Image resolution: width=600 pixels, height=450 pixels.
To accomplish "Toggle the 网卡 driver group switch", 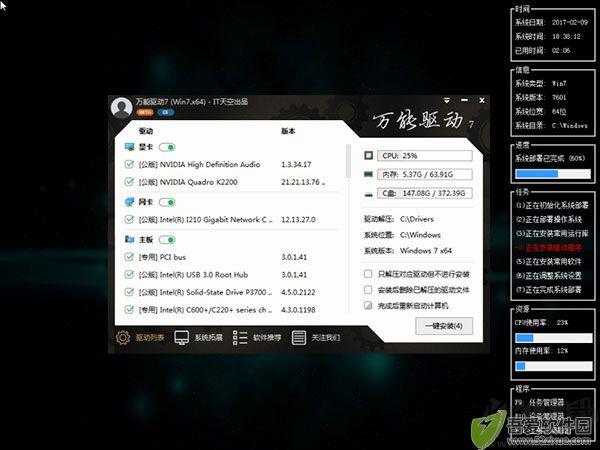I will 167,202.
